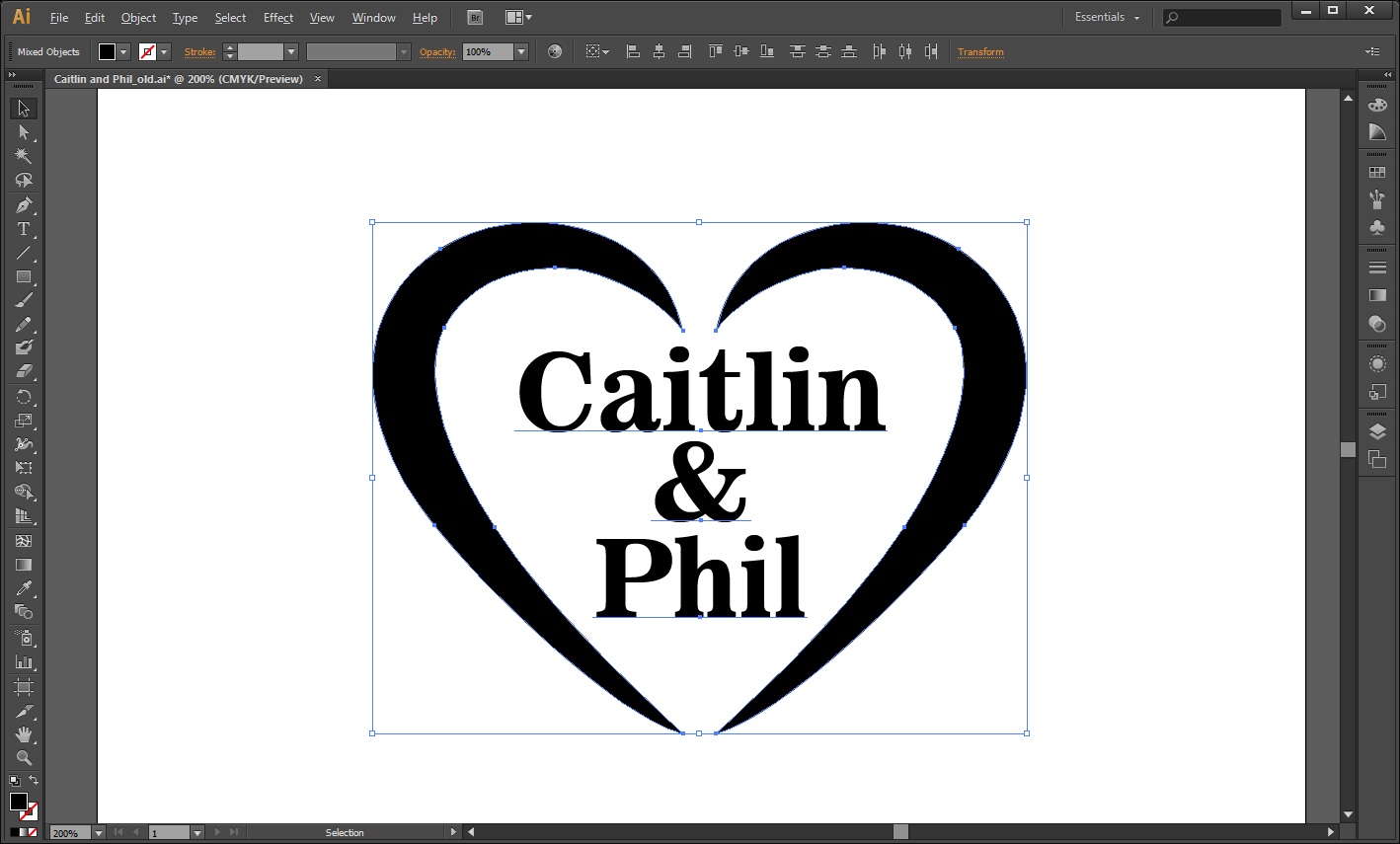This screenshot has width=1400, height=844.
Task: Click the Opacity label link
Action: 437,52
